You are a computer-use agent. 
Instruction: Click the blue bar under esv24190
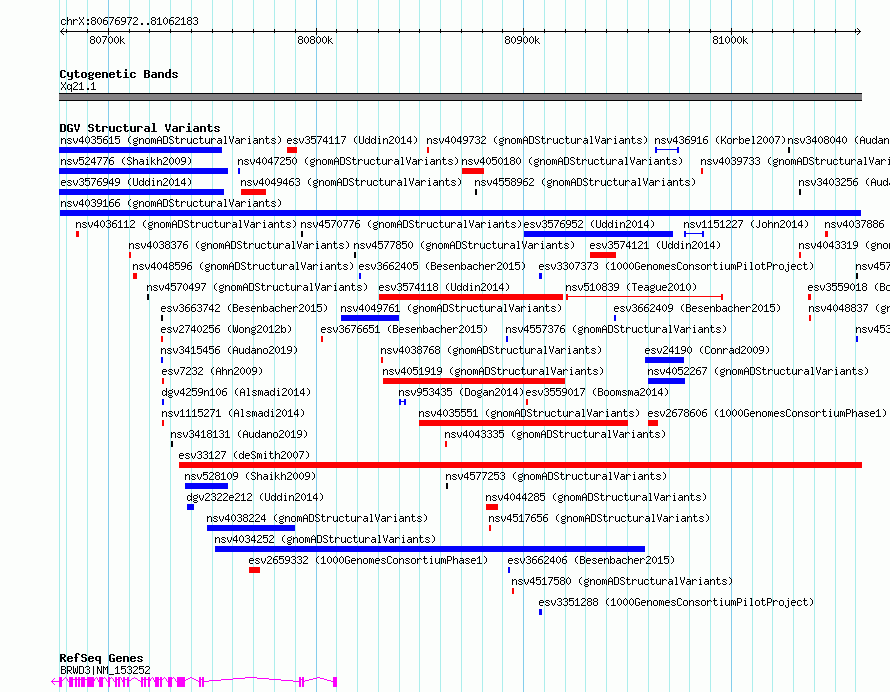pyautogui.click(x=664, y=360)
